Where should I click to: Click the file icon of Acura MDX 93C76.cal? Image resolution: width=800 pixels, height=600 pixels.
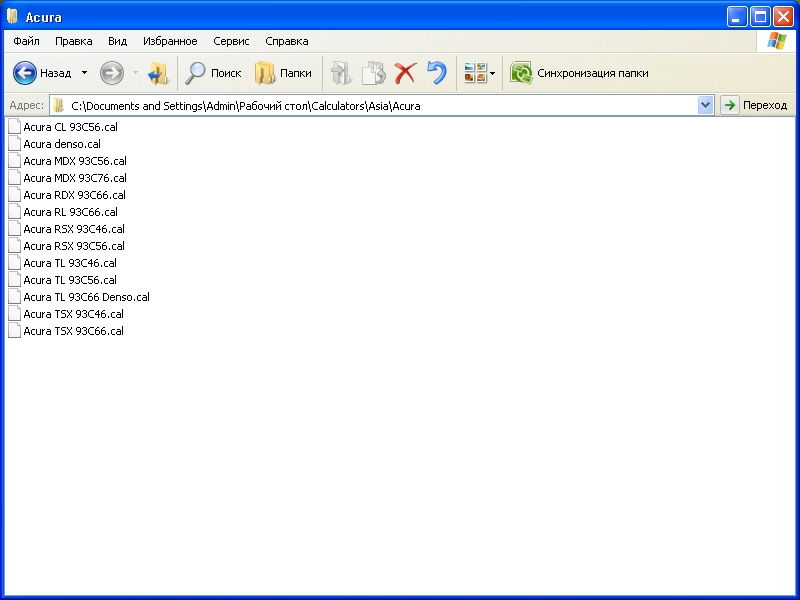15,178
